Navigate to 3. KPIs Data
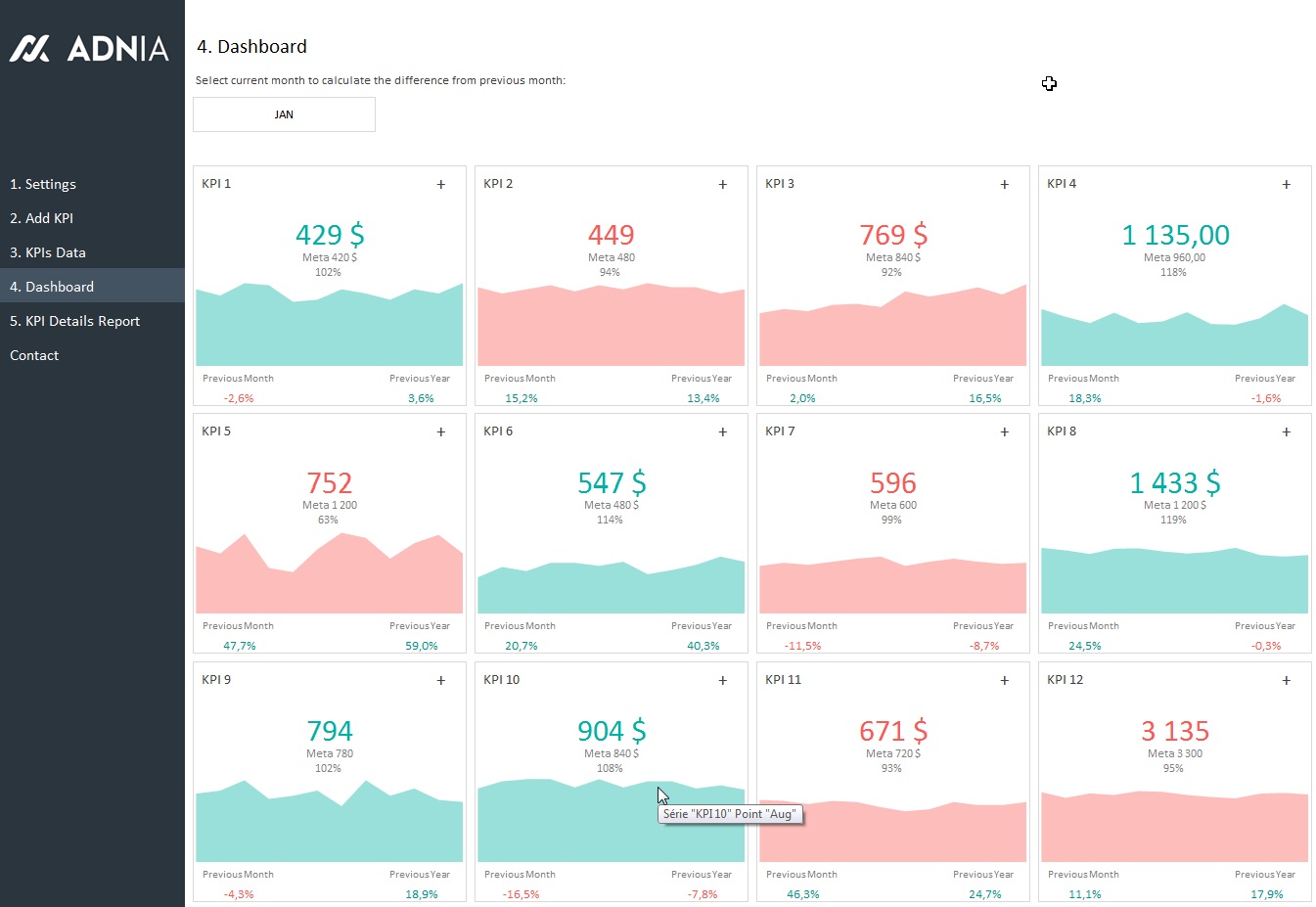Viewport: 1316px width, 907px height. (48, 252)
